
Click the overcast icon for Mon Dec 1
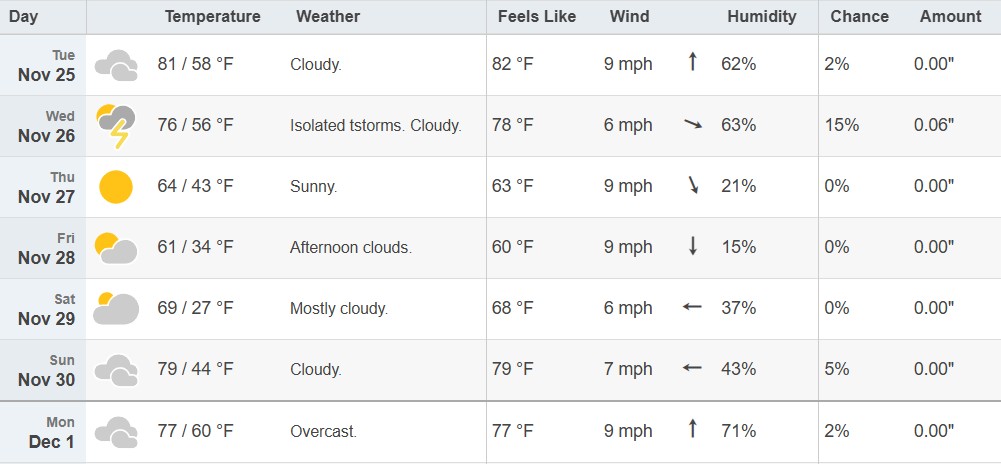116,432
